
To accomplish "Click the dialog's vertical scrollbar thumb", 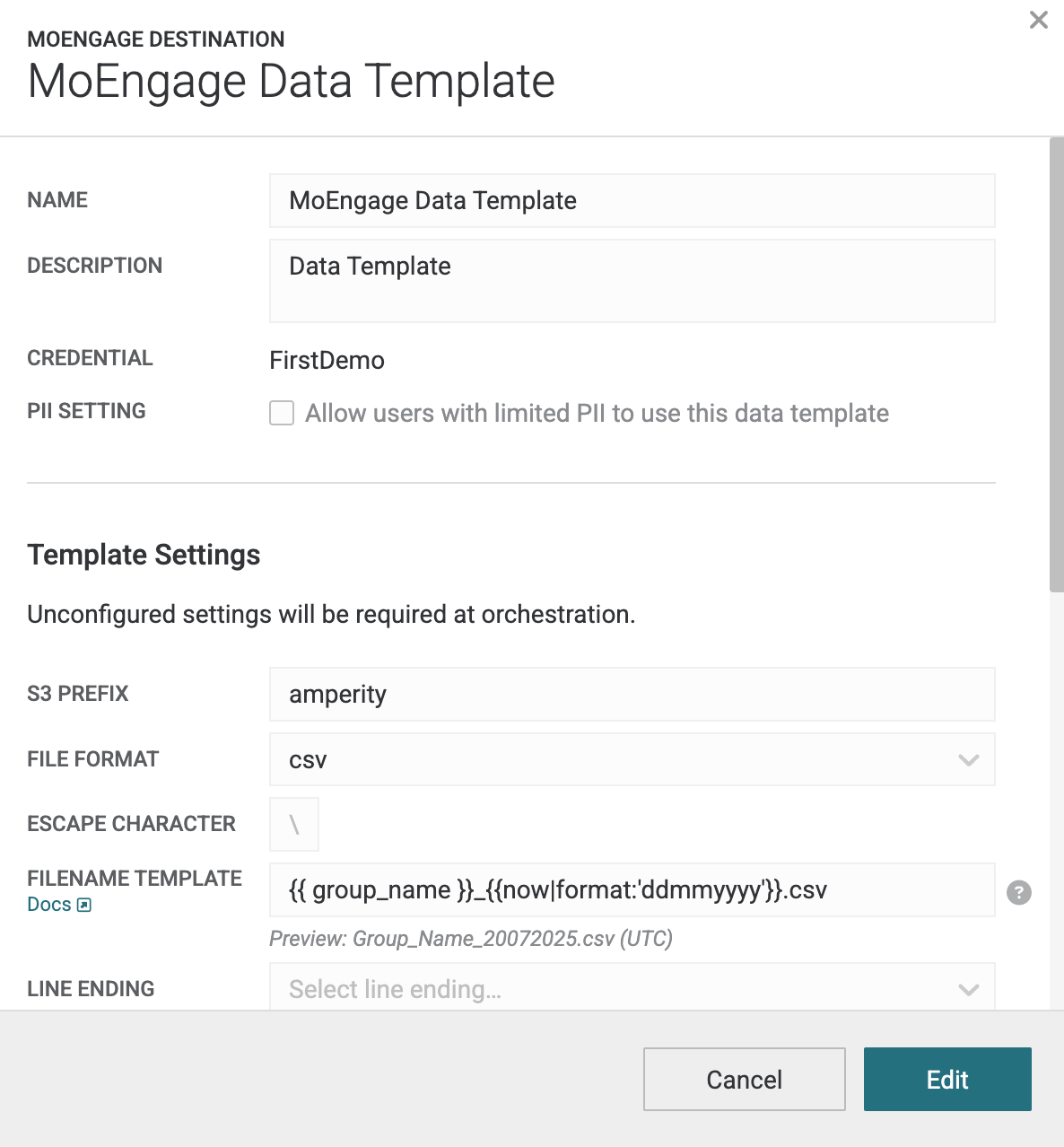I will coord(1057,364).
